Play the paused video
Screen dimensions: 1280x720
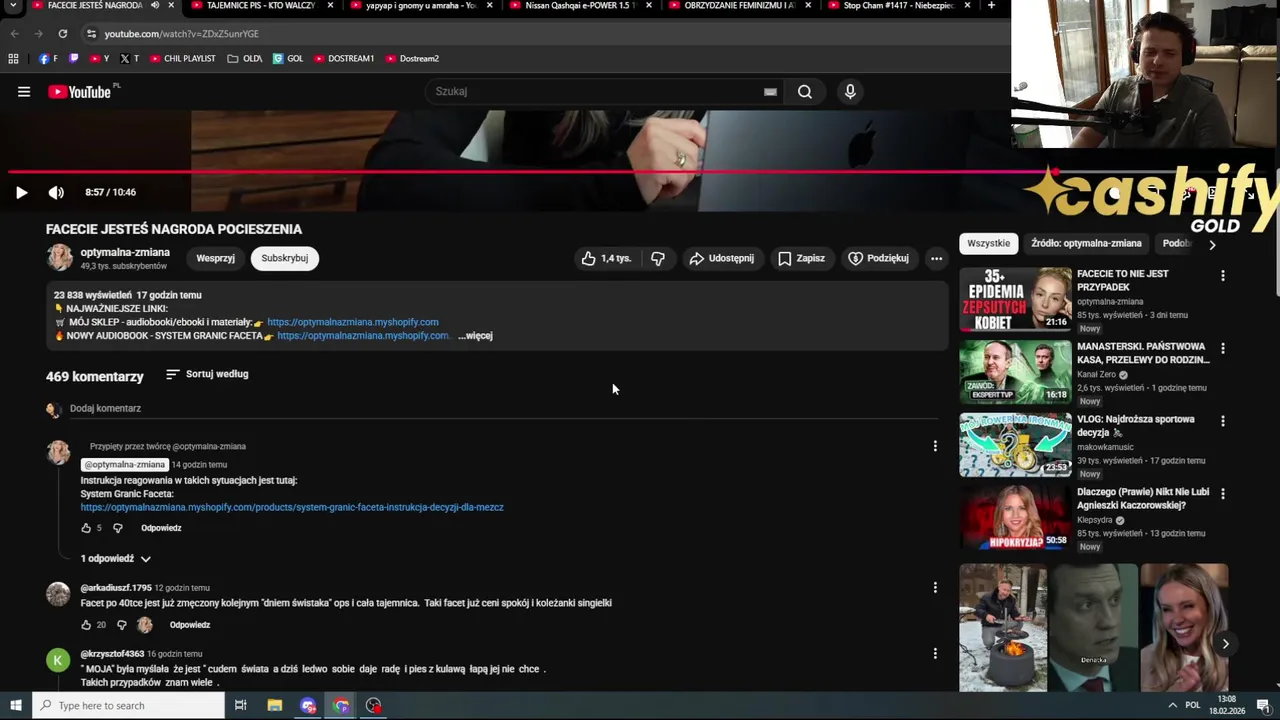pyautogui.click(x=21, y=192)
